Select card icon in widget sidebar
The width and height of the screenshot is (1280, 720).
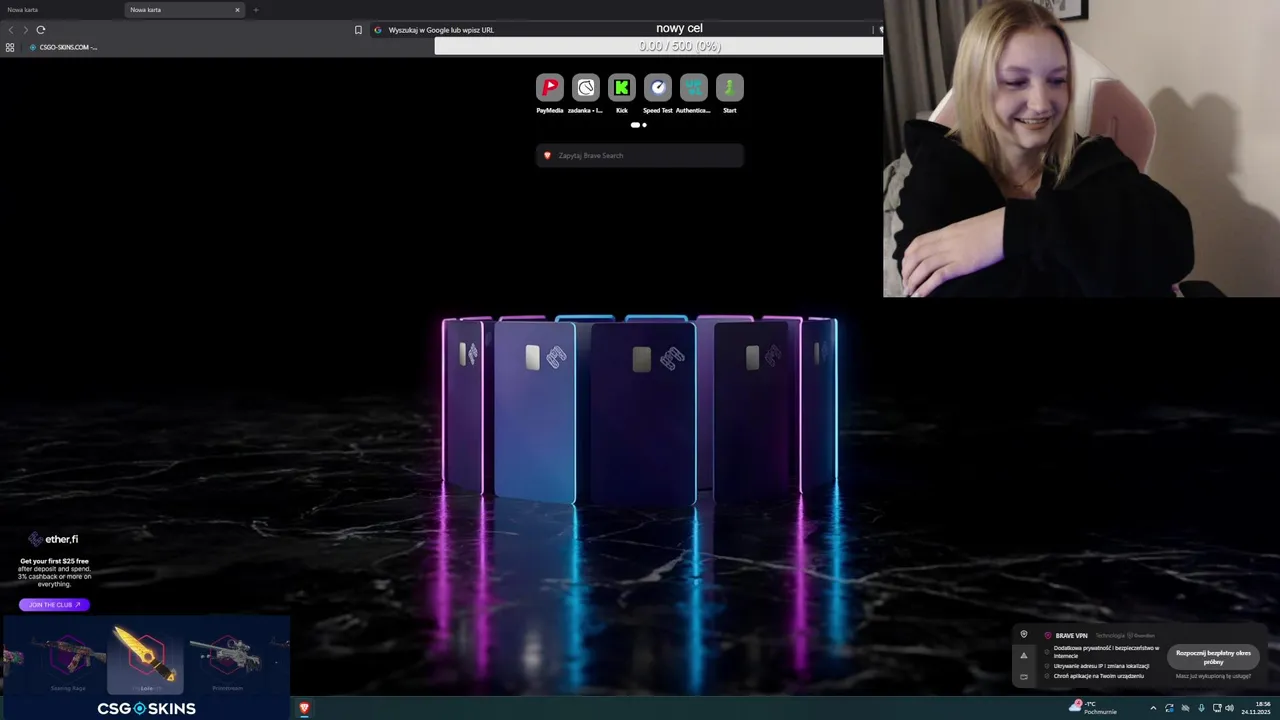click(x=1023, y=677)
